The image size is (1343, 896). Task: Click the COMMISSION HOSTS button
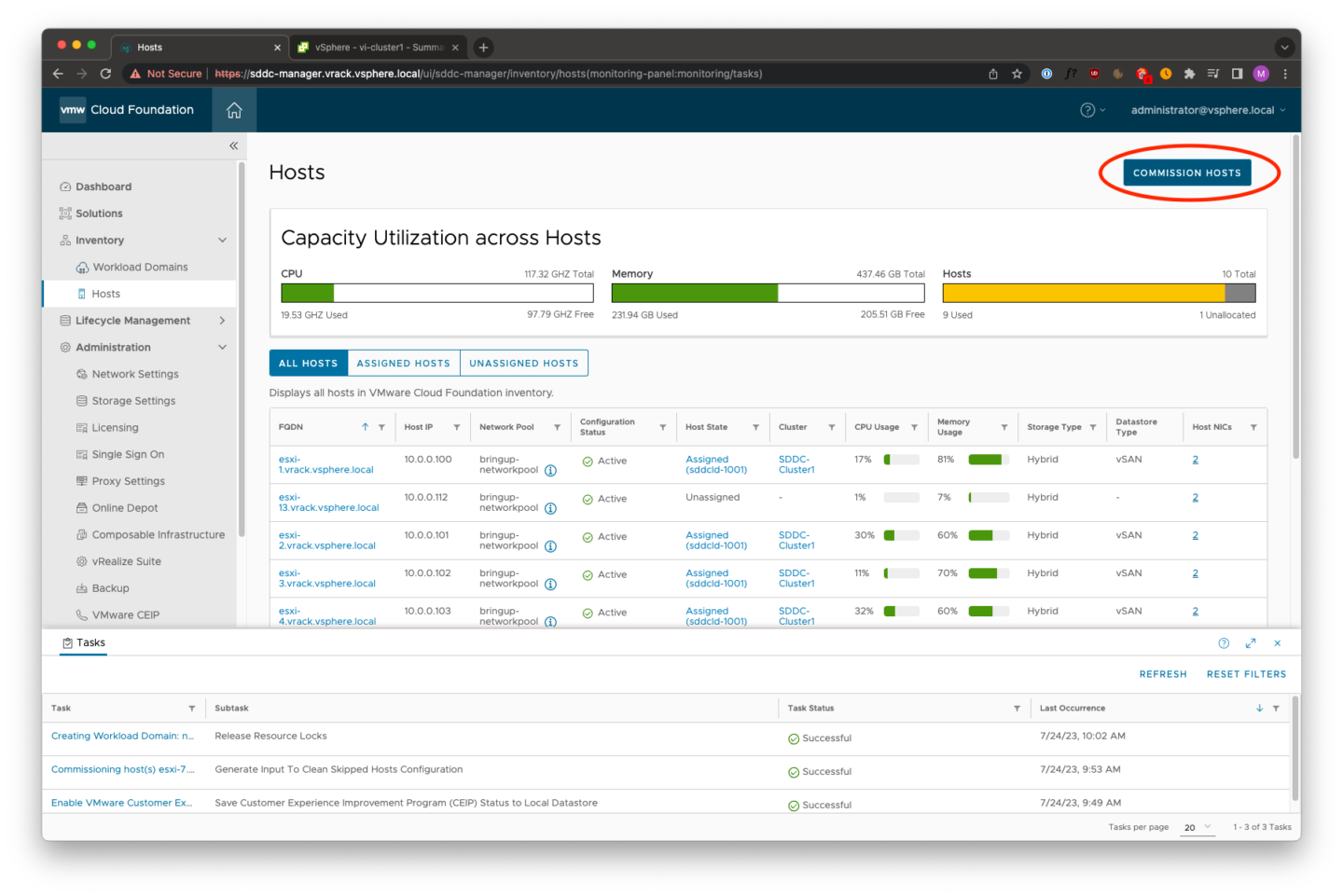1186,172
